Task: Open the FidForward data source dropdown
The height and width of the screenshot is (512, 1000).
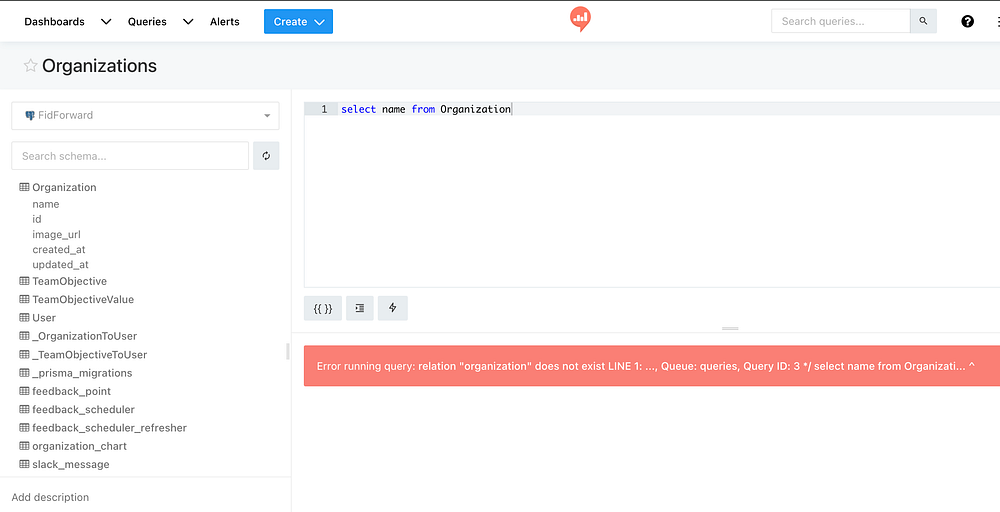Action: 145,115
